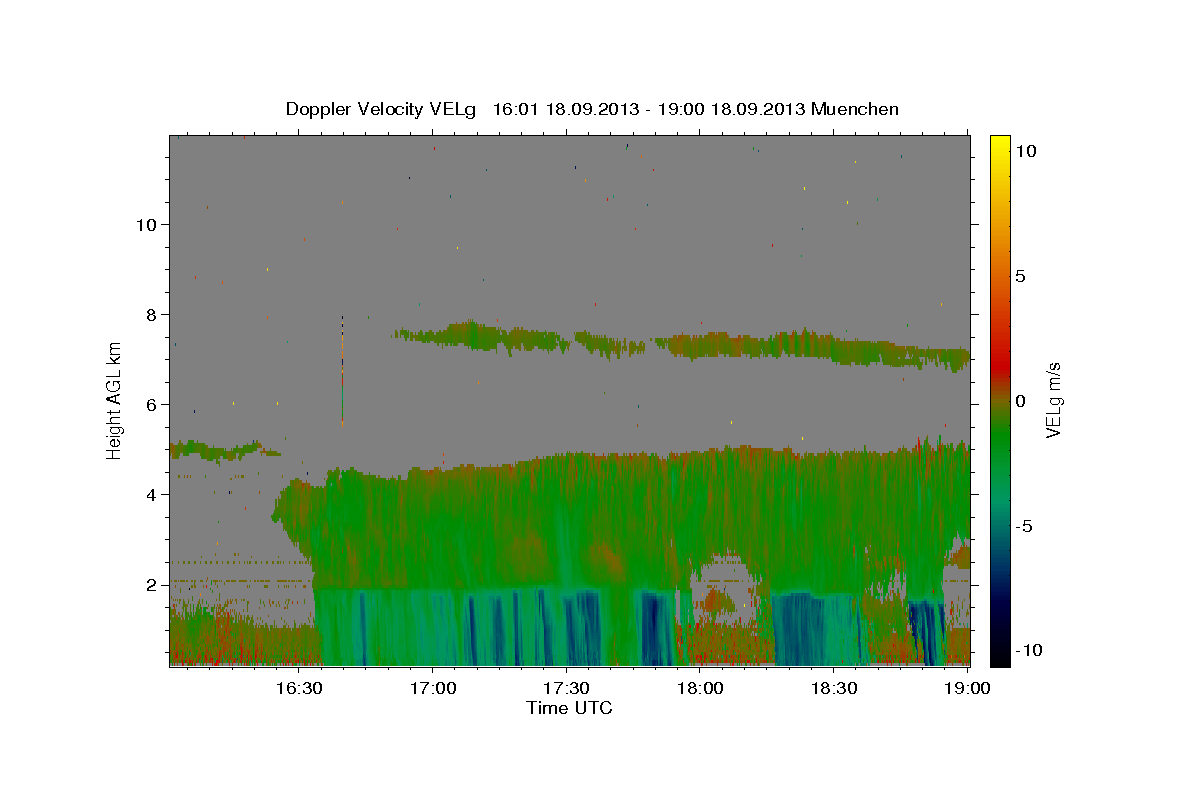The image size is (1200, 800).
Task: Click the 17:30 time tick label
Action: tap(567, 688)
